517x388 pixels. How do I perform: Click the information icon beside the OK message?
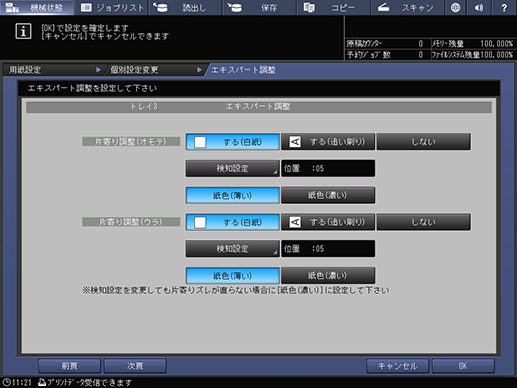coord(23,31)
